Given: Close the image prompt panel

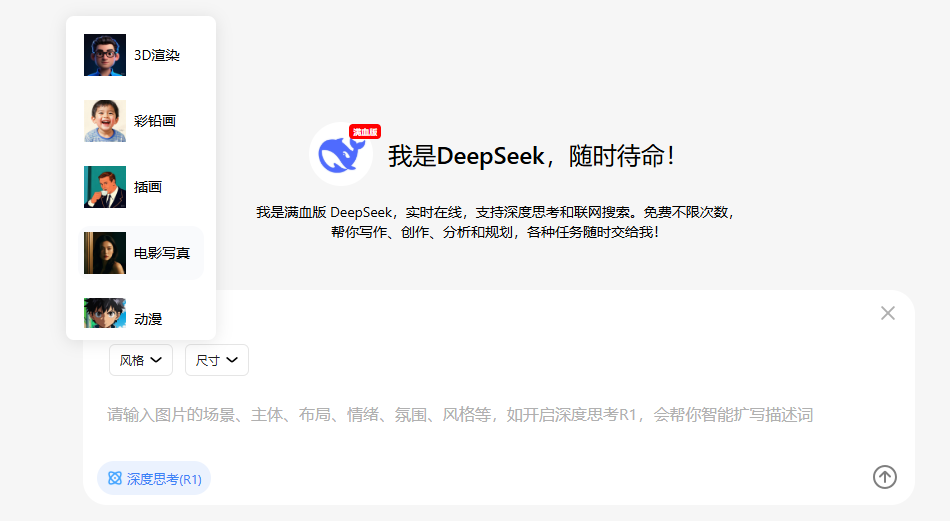Looking at the screenshot, I should (x=888, y=313).
